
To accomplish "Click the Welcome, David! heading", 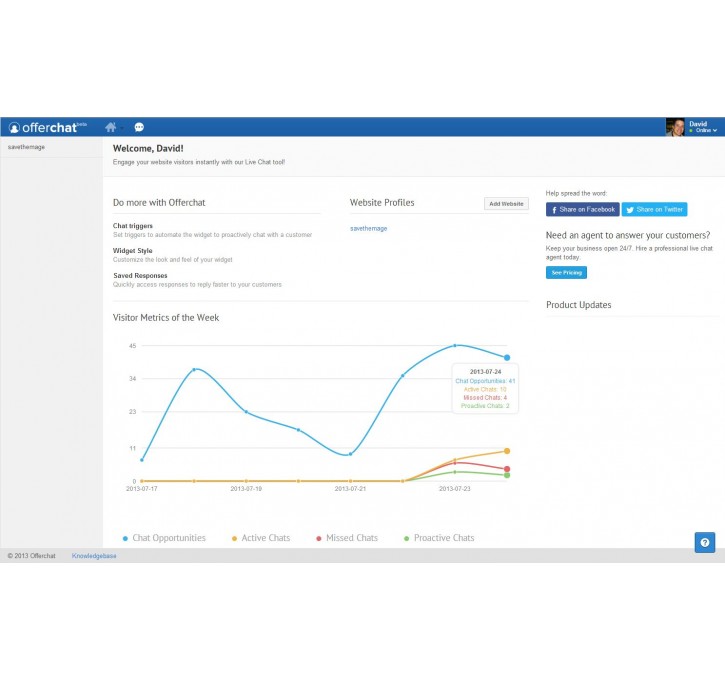I will coord(148,149).
